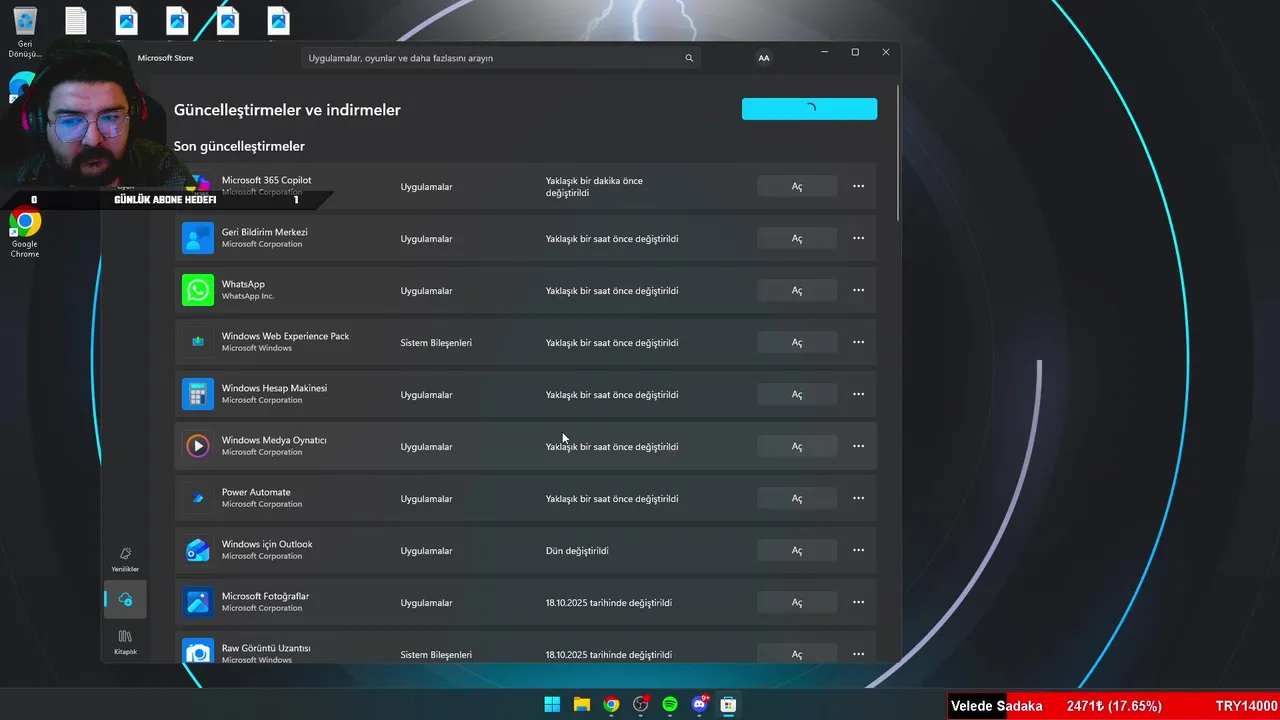Click Aç for Windows Medya Oynatıcı

tap(797, 446)
